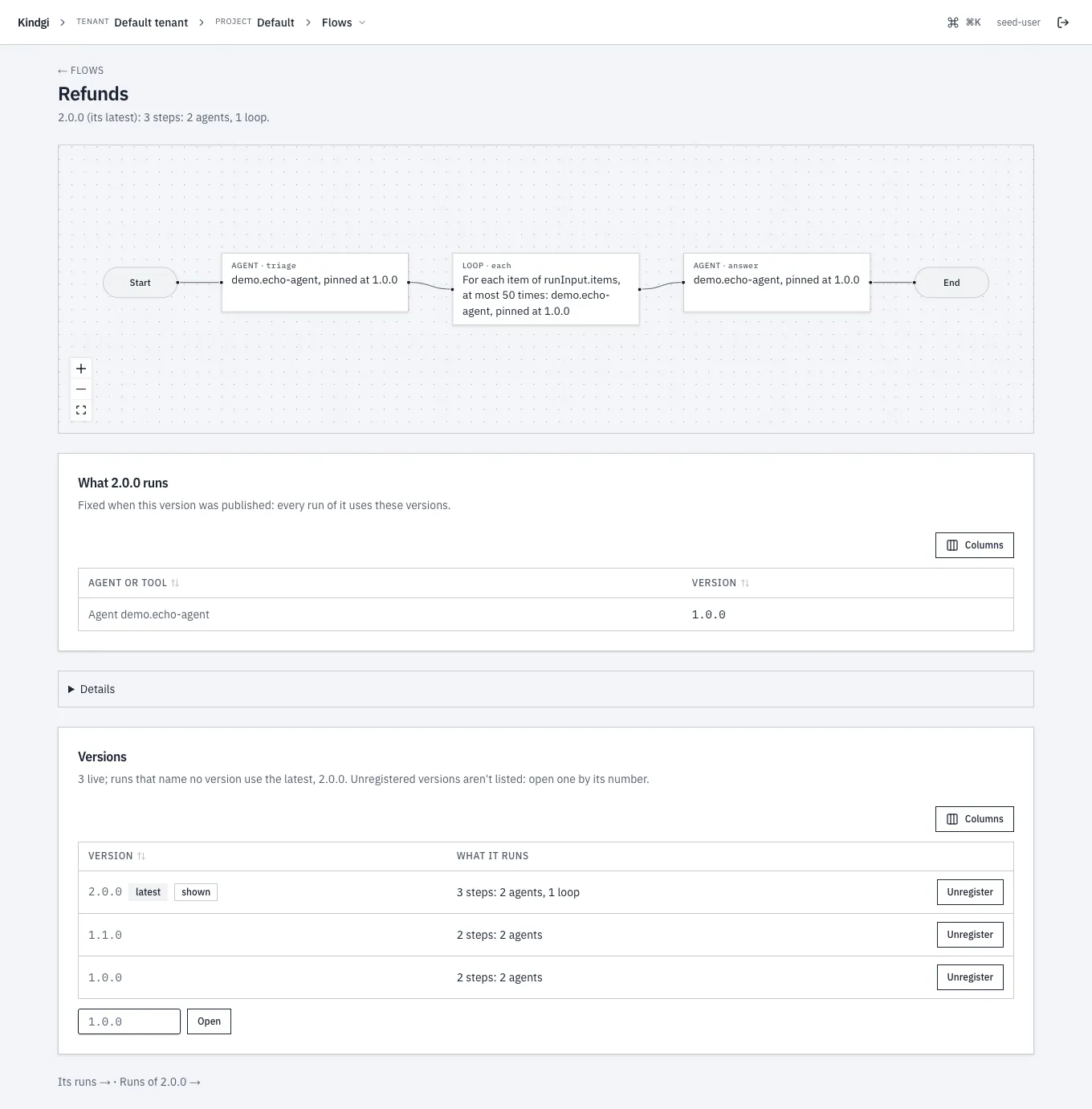
Task: Sign out using the logout icon
Action: [x=1063, y=22]
